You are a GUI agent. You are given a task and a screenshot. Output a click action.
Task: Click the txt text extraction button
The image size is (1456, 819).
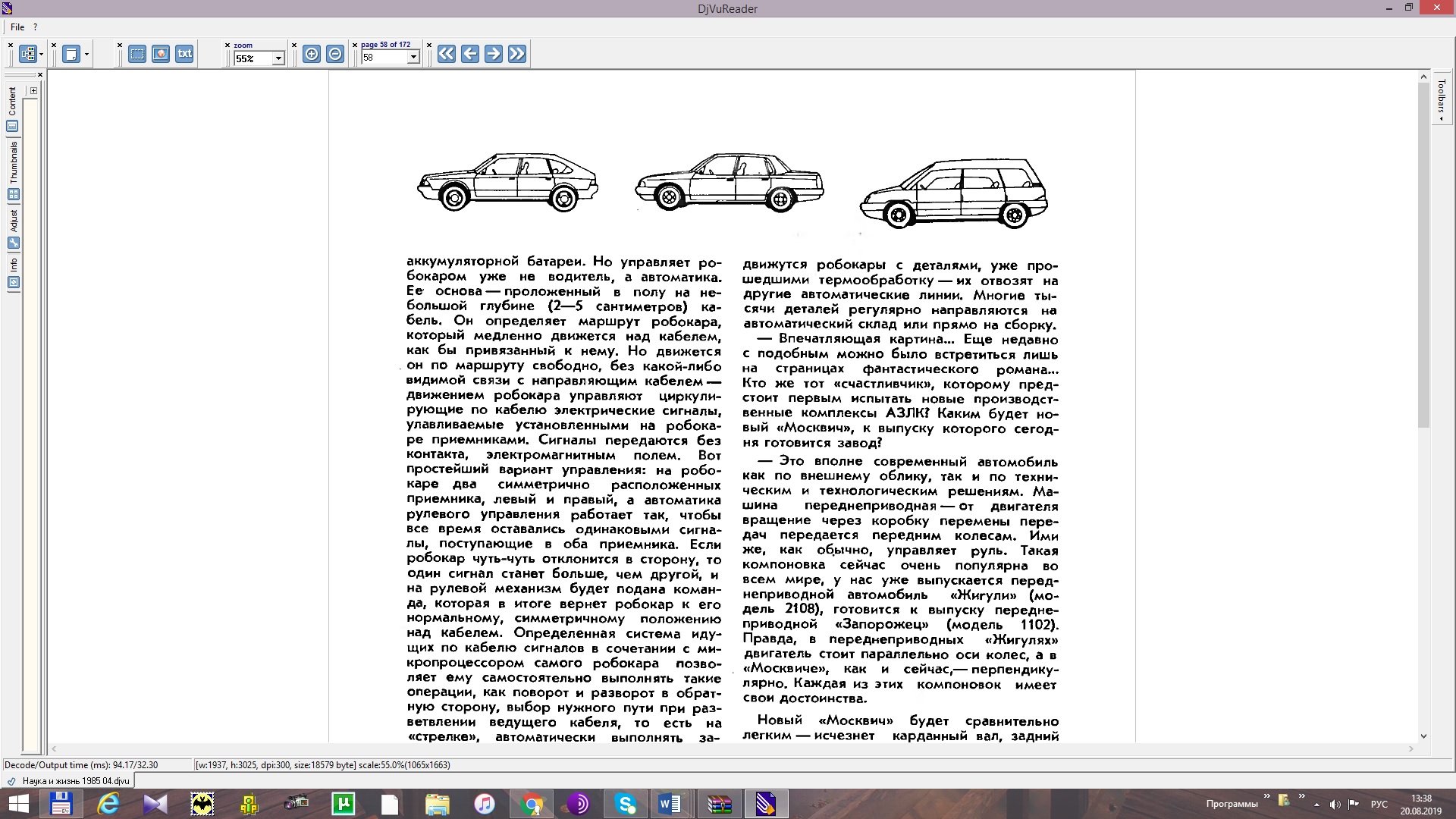pos(184,54)
